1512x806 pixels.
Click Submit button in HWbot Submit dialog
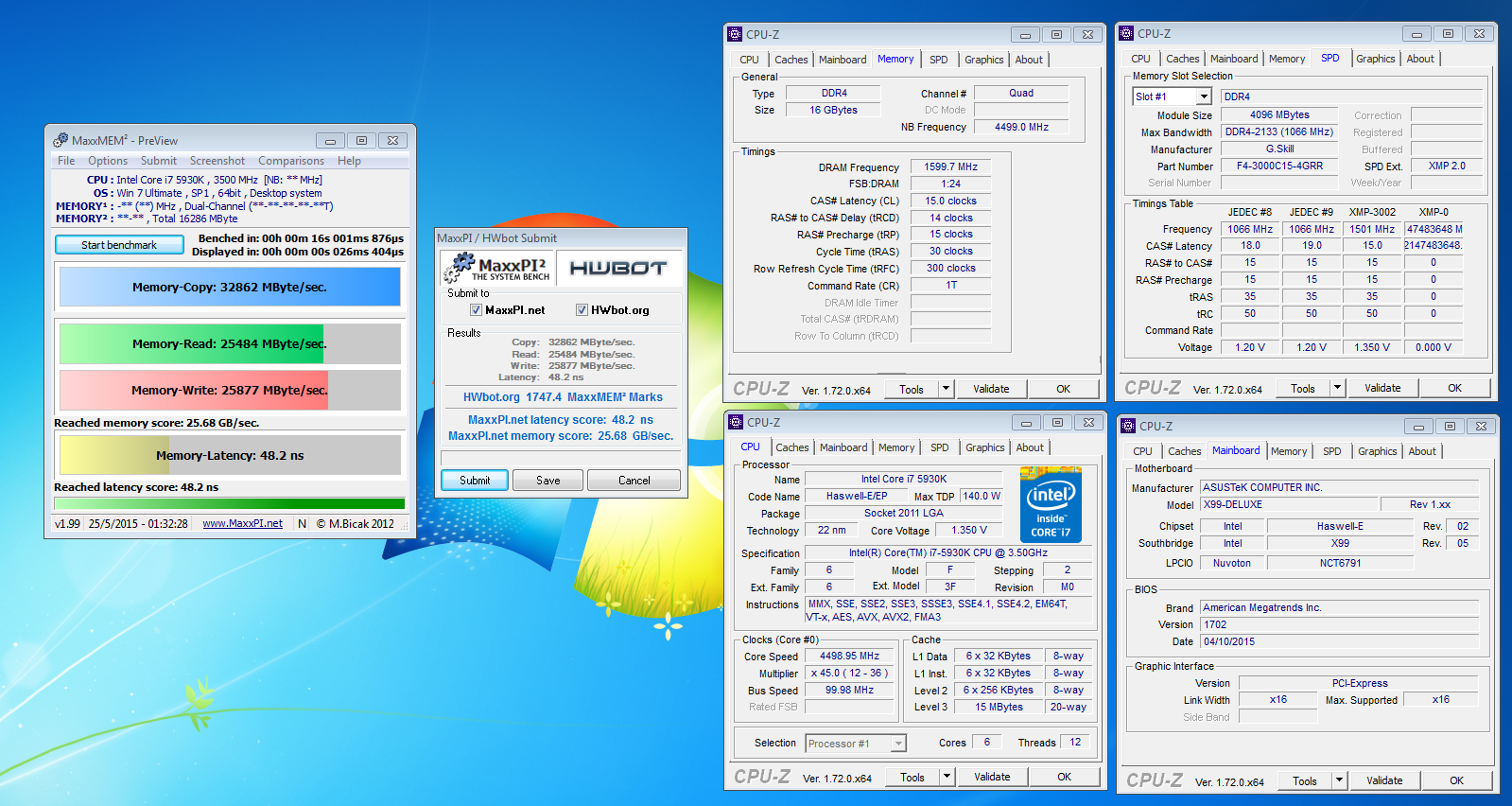point(475,481)
